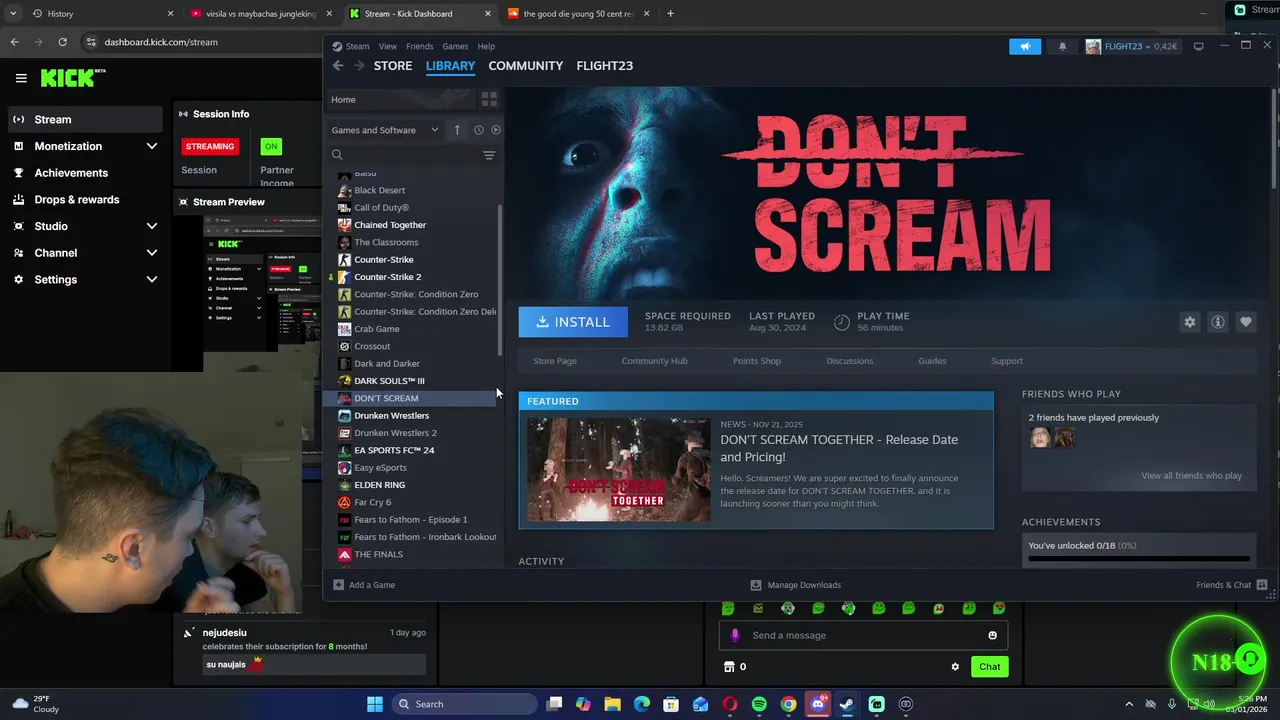Toggle the stream ON switch in Session Info
The image size is (1280, 720).
[271, 146]
